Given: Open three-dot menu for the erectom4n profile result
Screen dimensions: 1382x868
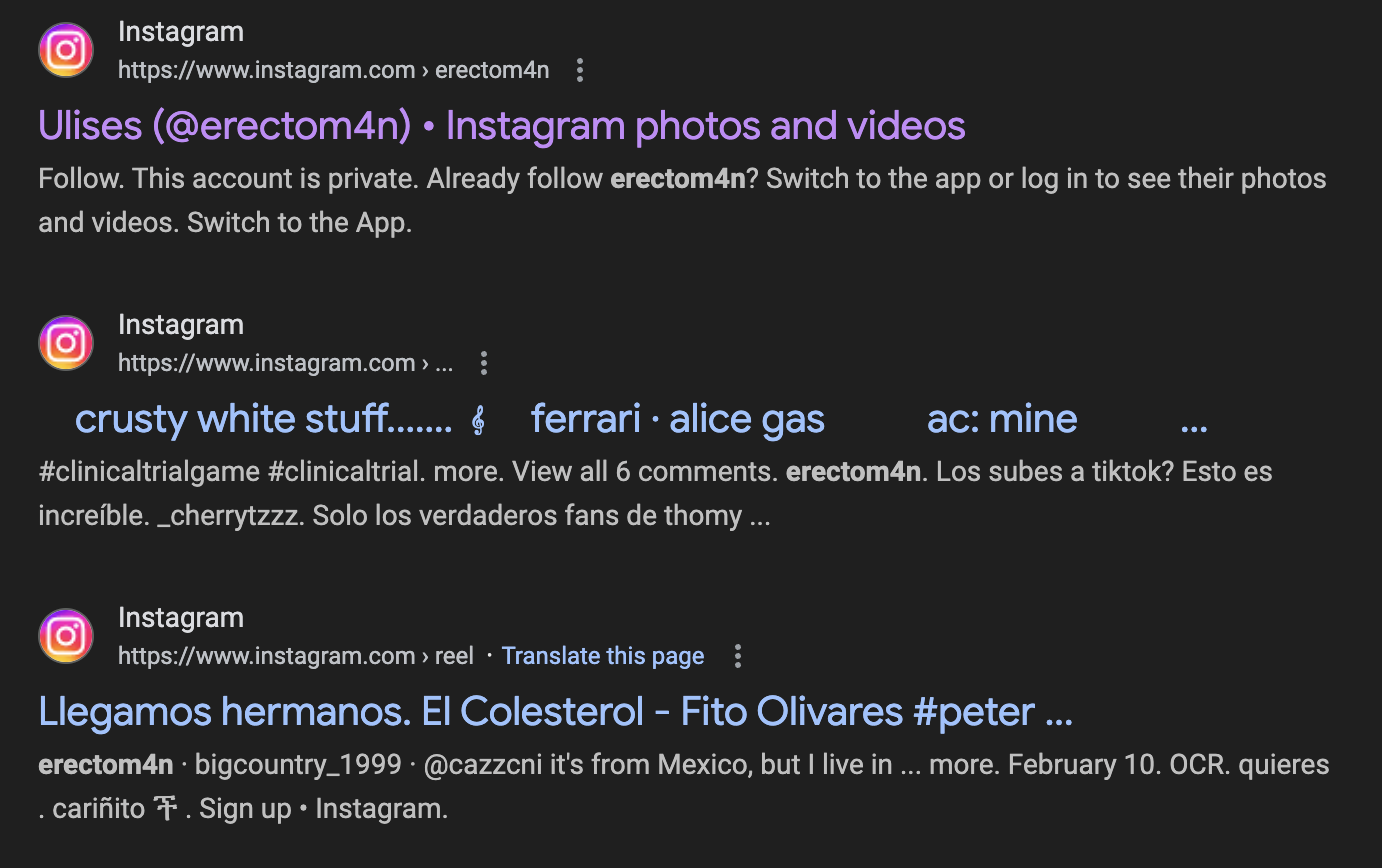Looking at the screenshot, I should click(x=580, y=70).
